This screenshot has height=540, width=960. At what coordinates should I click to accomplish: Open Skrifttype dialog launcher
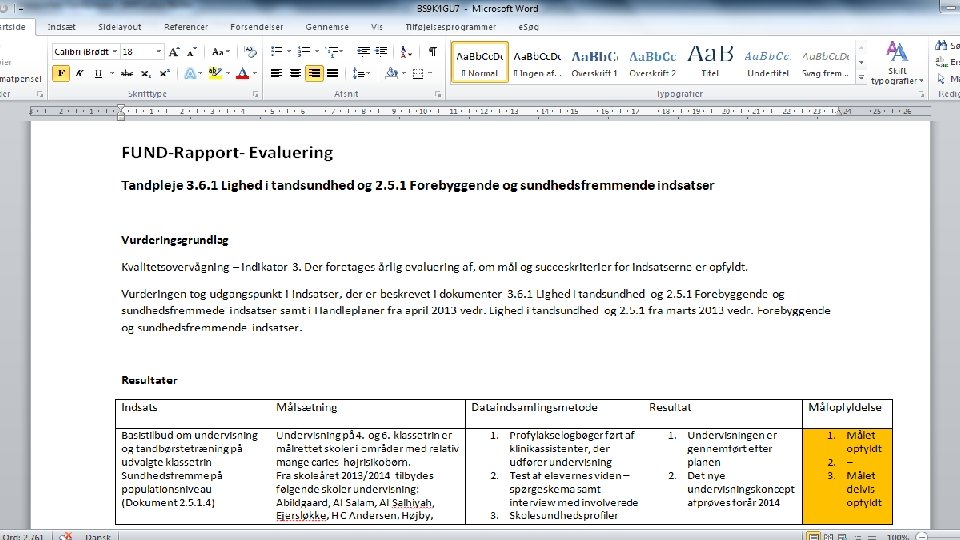[x=255, y=94]
